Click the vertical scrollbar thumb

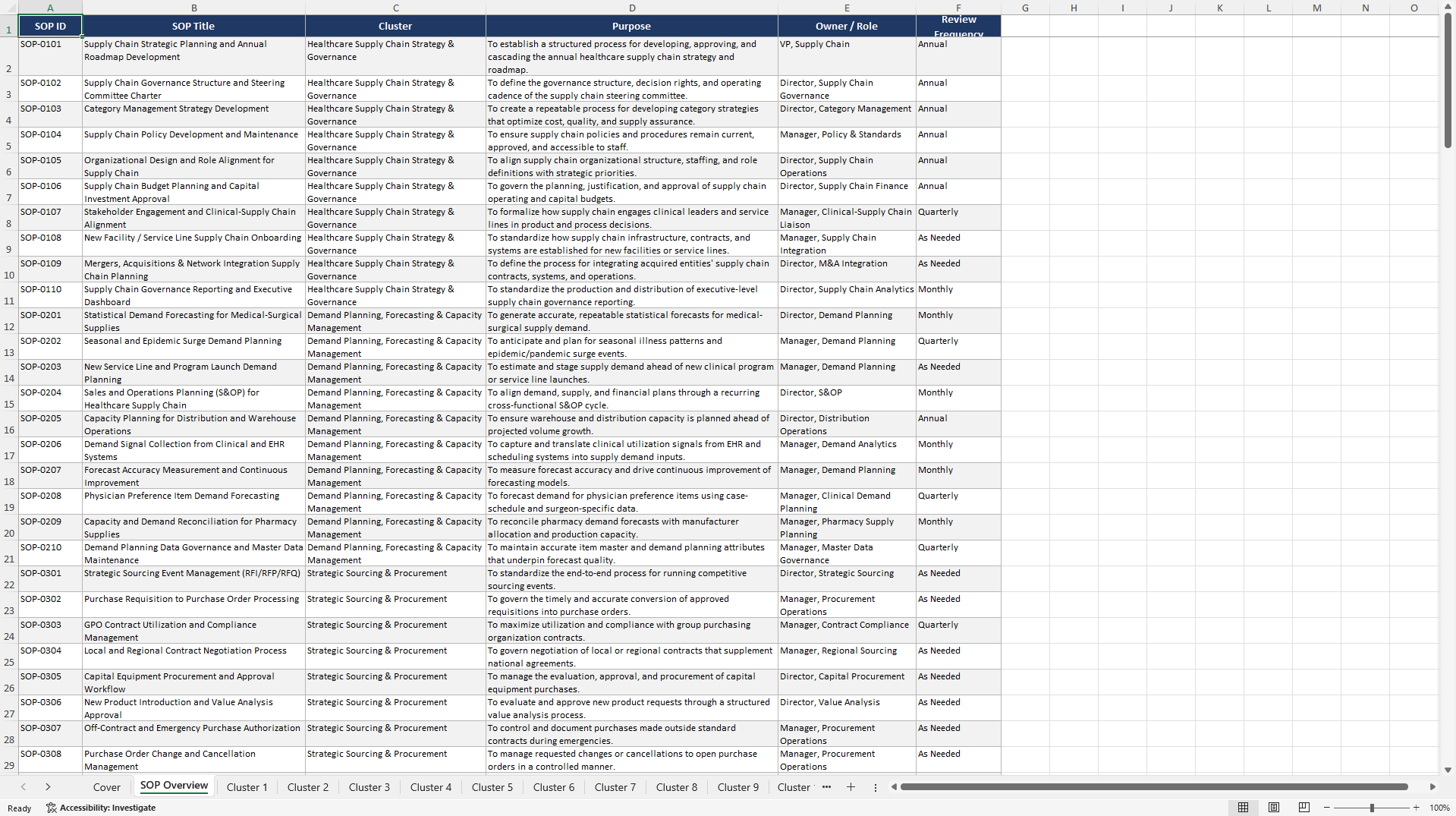1448,80
